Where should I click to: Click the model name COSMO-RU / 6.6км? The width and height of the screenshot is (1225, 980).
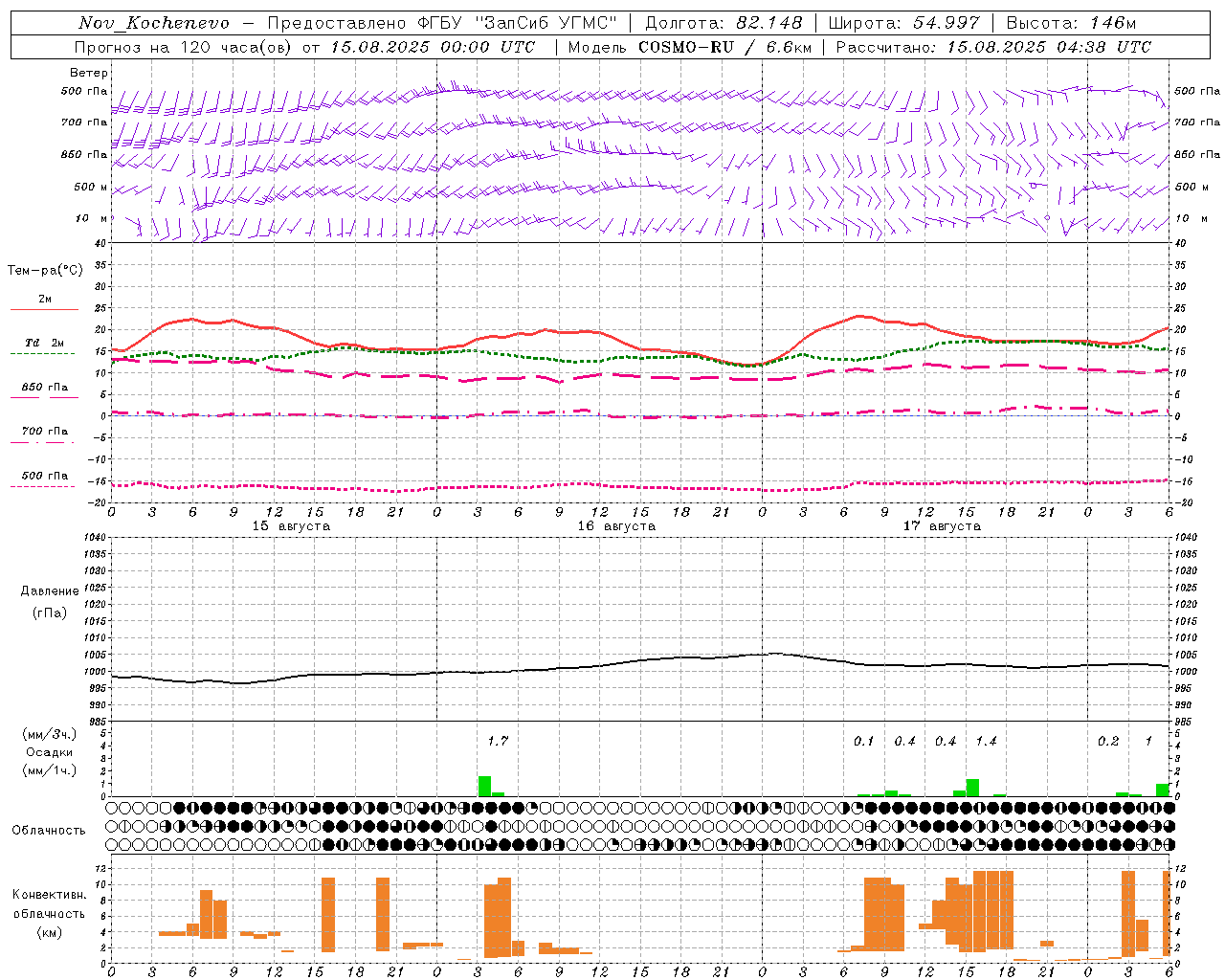725,47
